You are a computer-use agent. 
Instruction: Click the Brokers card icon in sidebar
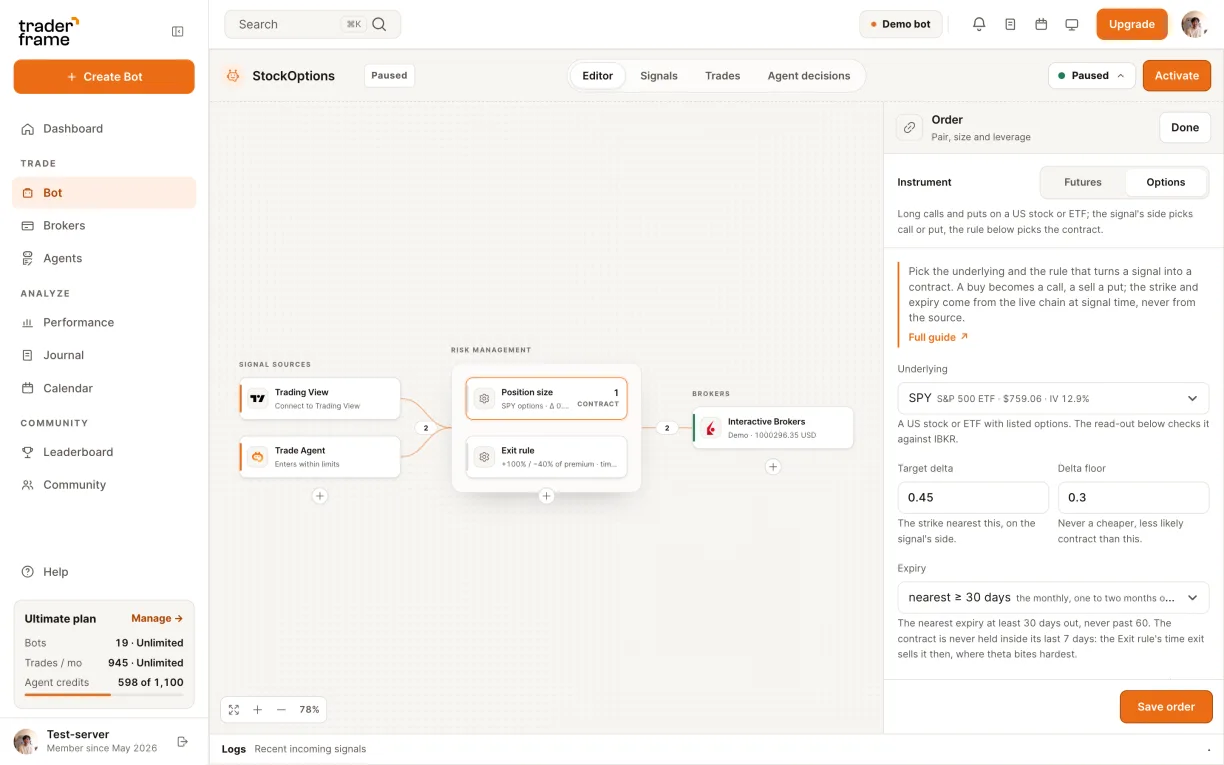(x=28, y=225)
